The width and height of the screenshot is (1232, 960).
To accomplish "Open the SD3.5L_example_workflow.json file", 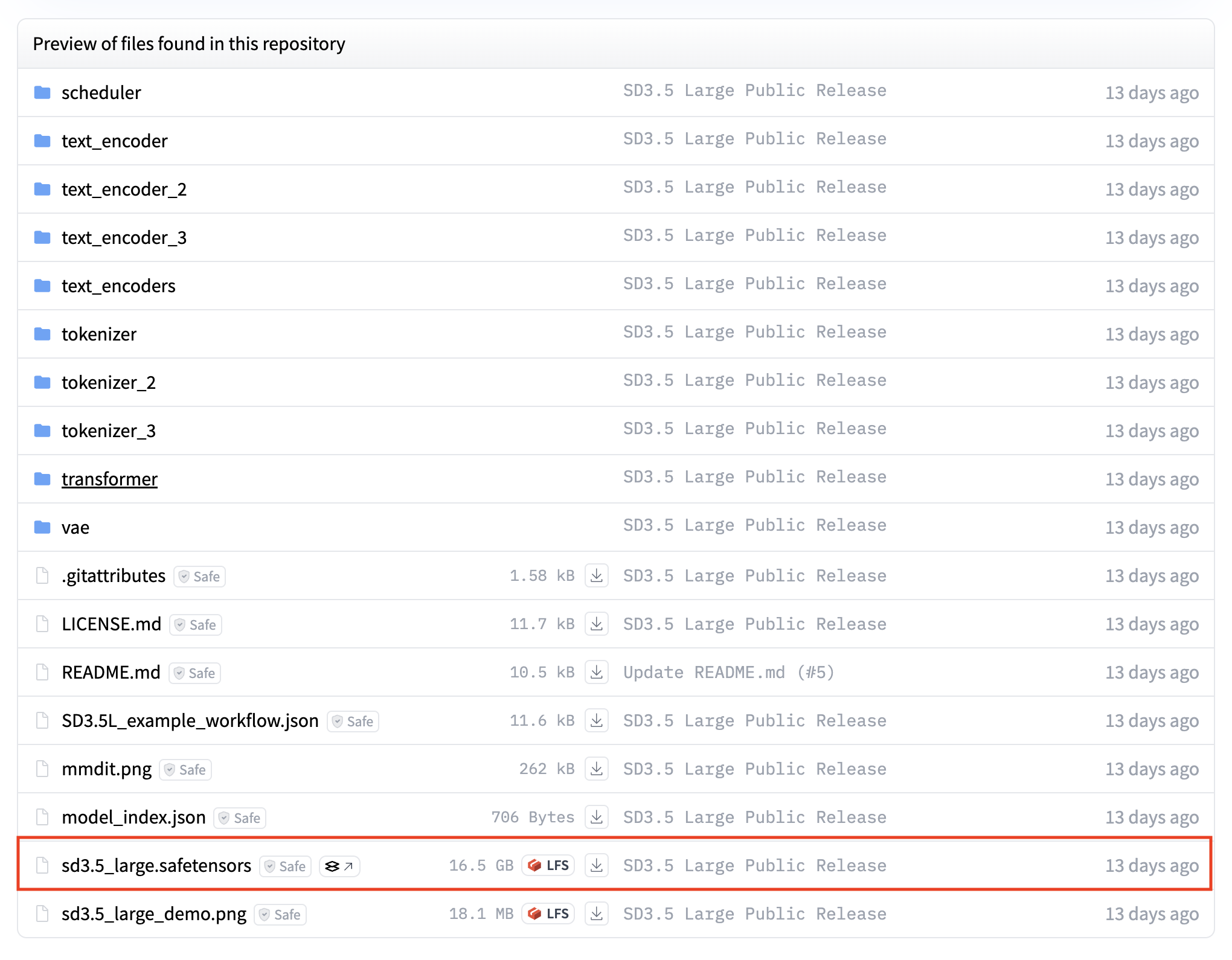I will [190, 720].
